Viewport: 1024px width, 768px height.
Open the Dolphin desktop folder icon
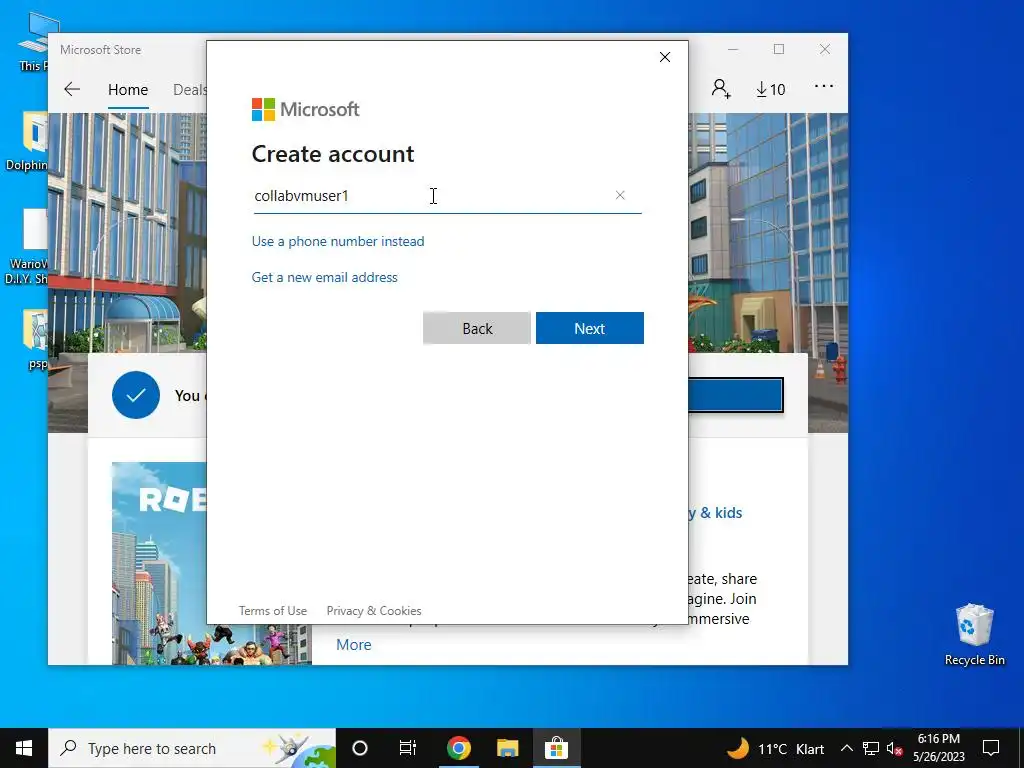tap(27, 140)
